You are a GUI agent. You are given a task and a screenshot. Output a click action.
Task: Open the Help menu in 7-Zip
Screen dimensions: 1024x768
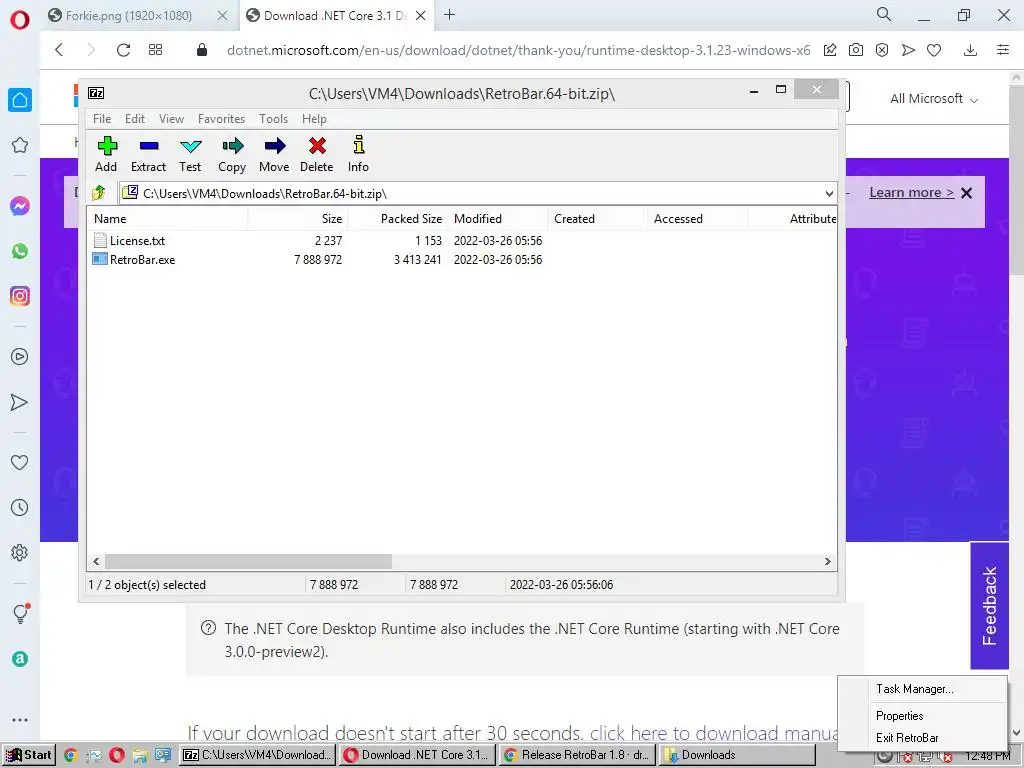[x=314, y=119]
